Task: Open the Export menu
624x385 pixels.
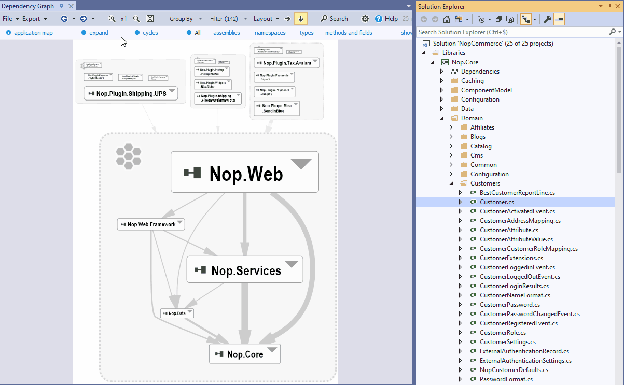Action: coord(34,19)
